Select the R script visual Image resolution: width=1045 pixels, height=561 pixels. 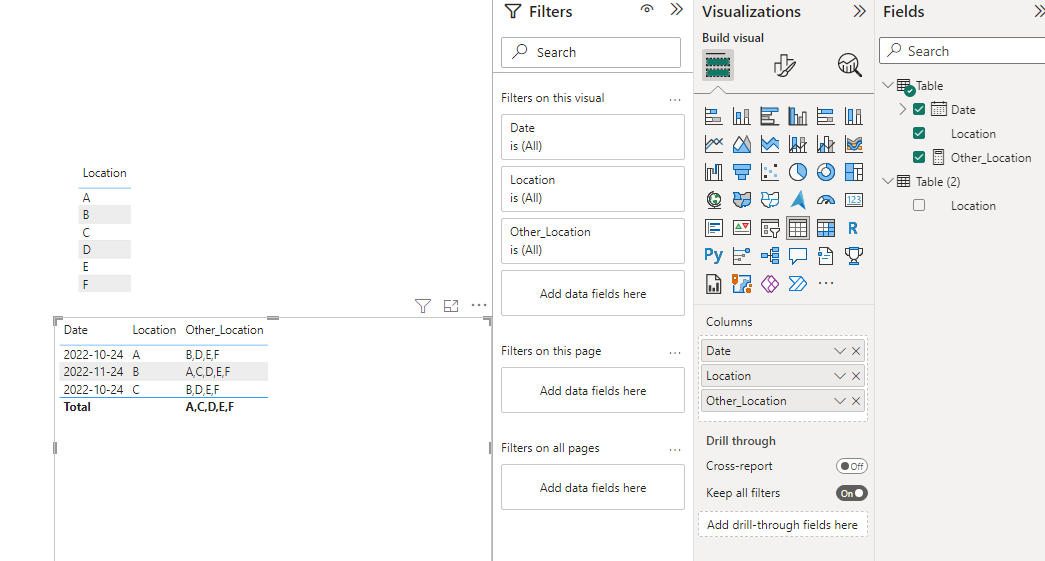[x=853, y=228]
